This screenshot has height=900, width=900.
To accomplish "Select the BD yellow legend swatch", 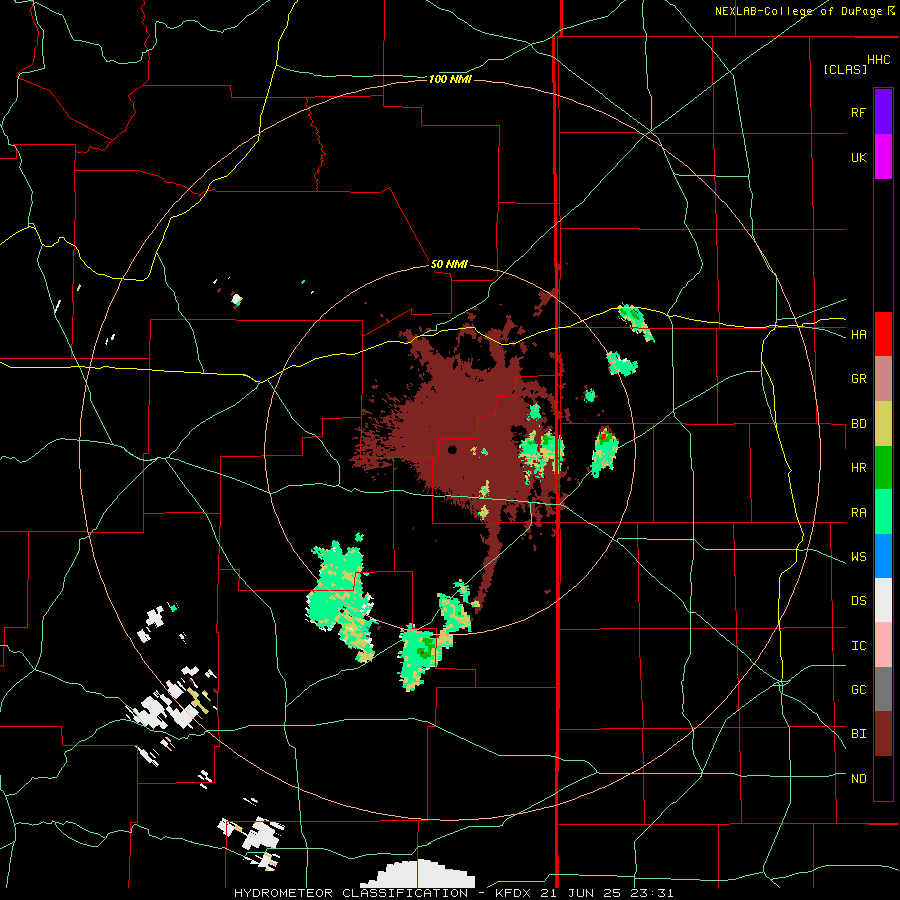I will (883, 424).
